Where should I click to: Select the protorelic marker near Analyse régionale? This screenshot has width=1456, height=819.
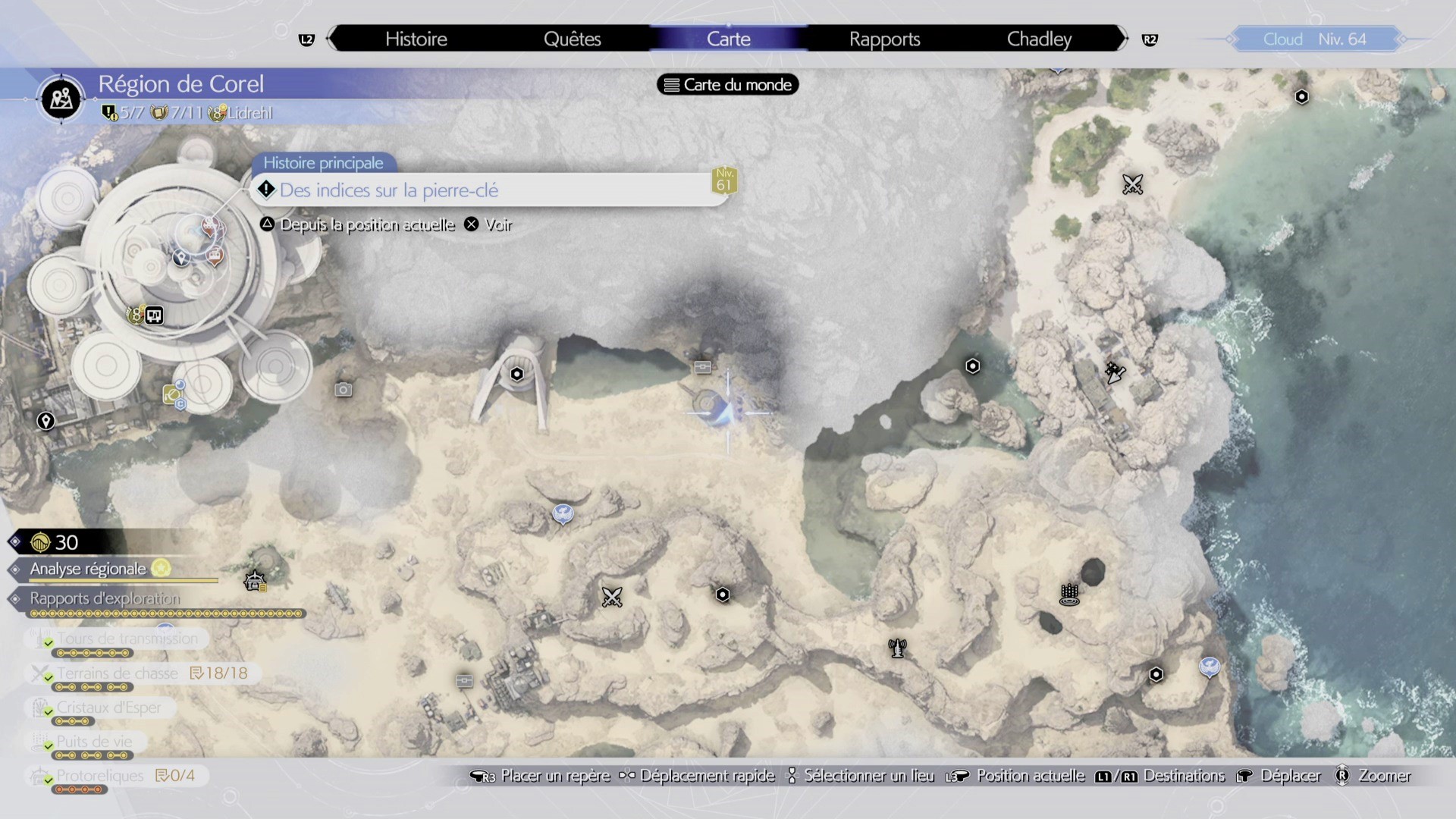[256, 581]
